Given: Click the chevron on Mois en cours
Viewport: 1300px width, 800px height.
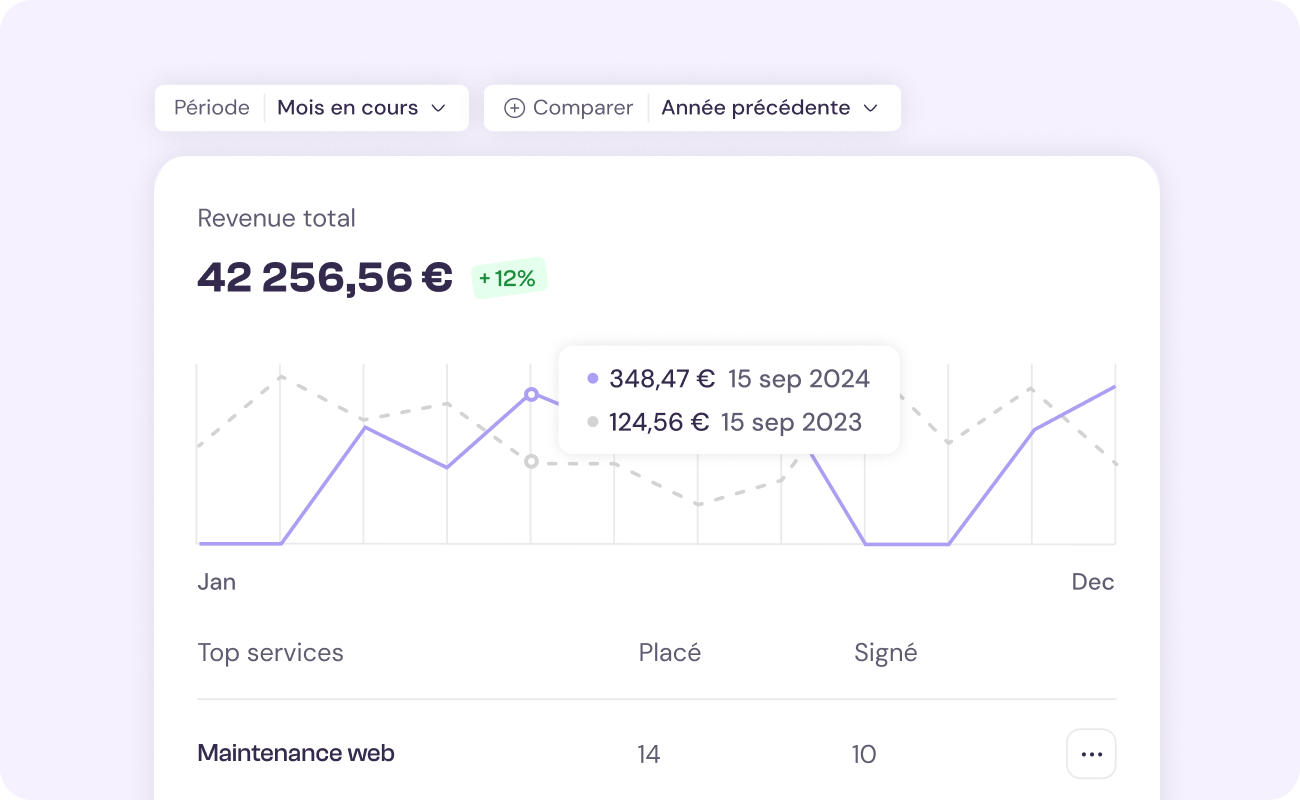Looking at the screenshot, I should [x=440, y=108].
